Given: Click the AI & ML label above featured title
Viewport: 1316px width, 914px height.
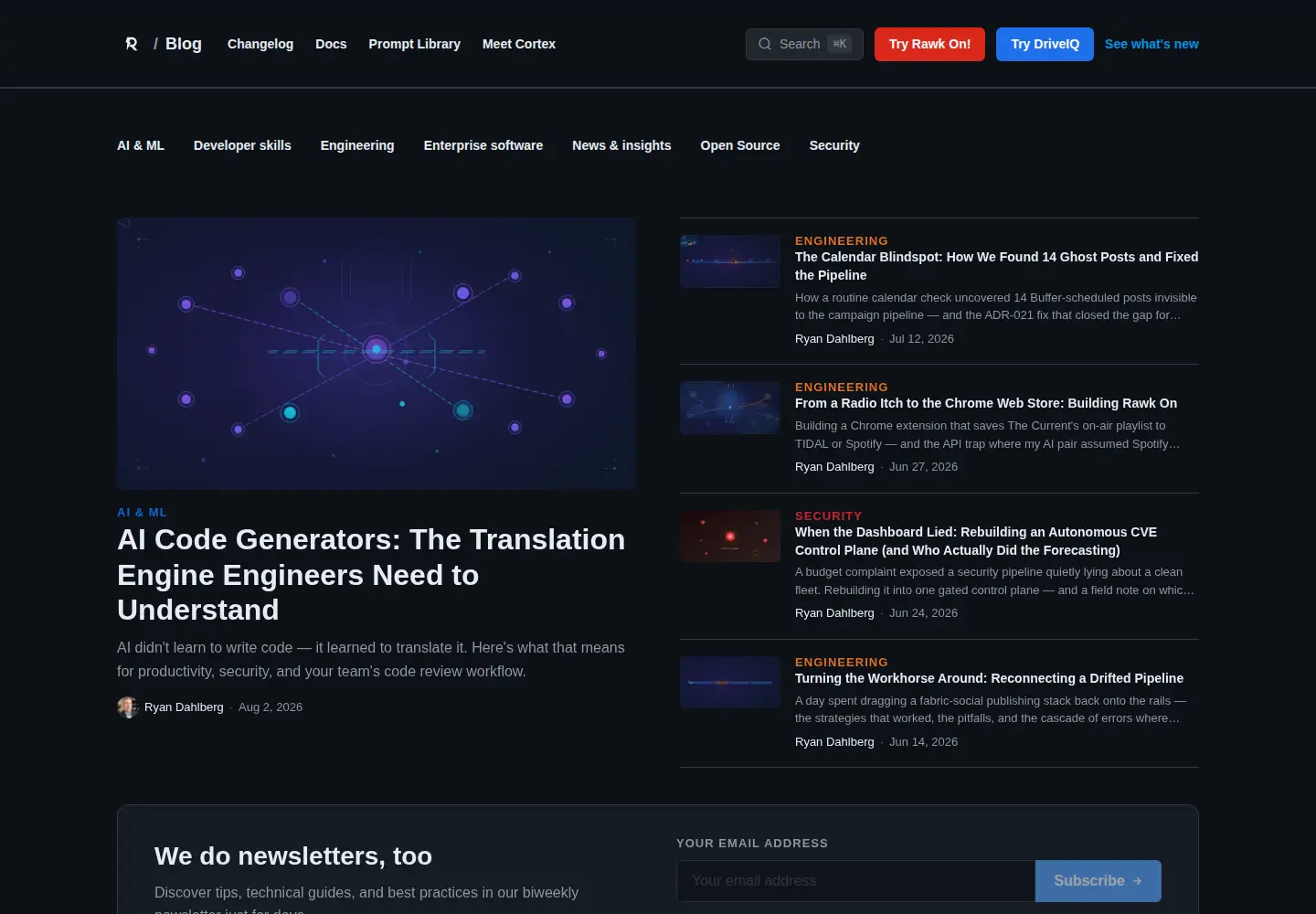Looking at the screenshot, I should tap(142, 513).
